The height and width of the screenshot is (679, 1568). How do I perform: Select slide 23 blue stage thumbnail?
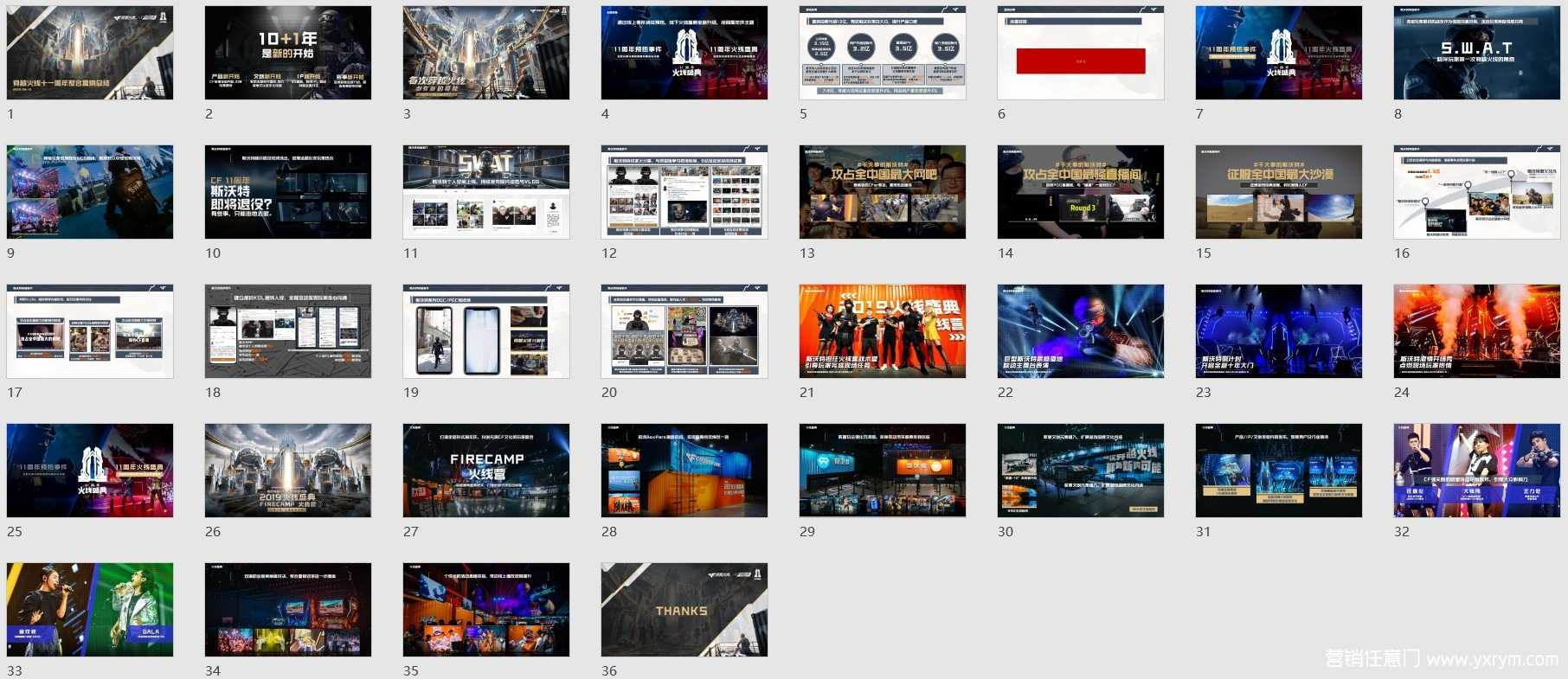(x=1279, y=331)
